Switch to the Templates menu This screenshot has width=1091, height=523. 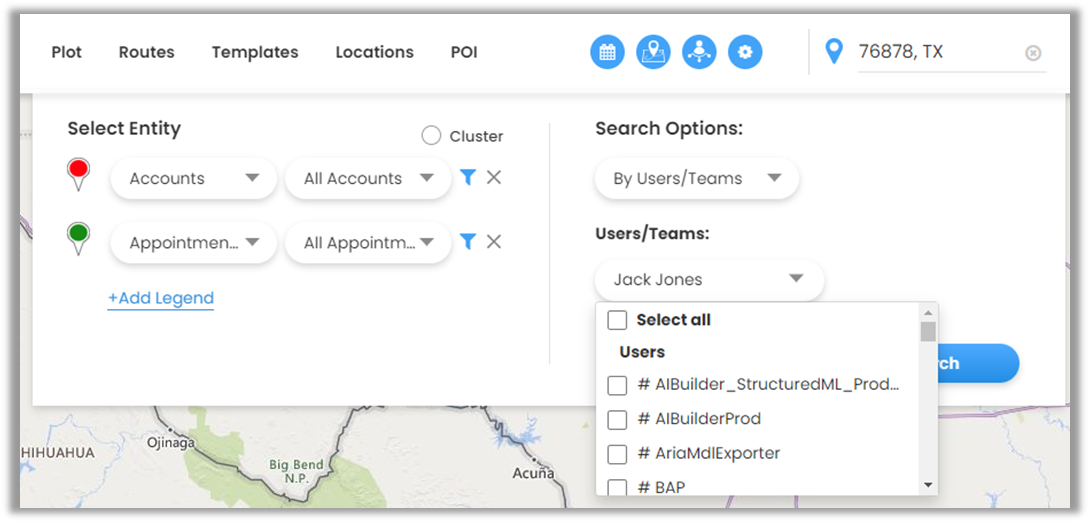pyautogui.click(x=255, y=52)
